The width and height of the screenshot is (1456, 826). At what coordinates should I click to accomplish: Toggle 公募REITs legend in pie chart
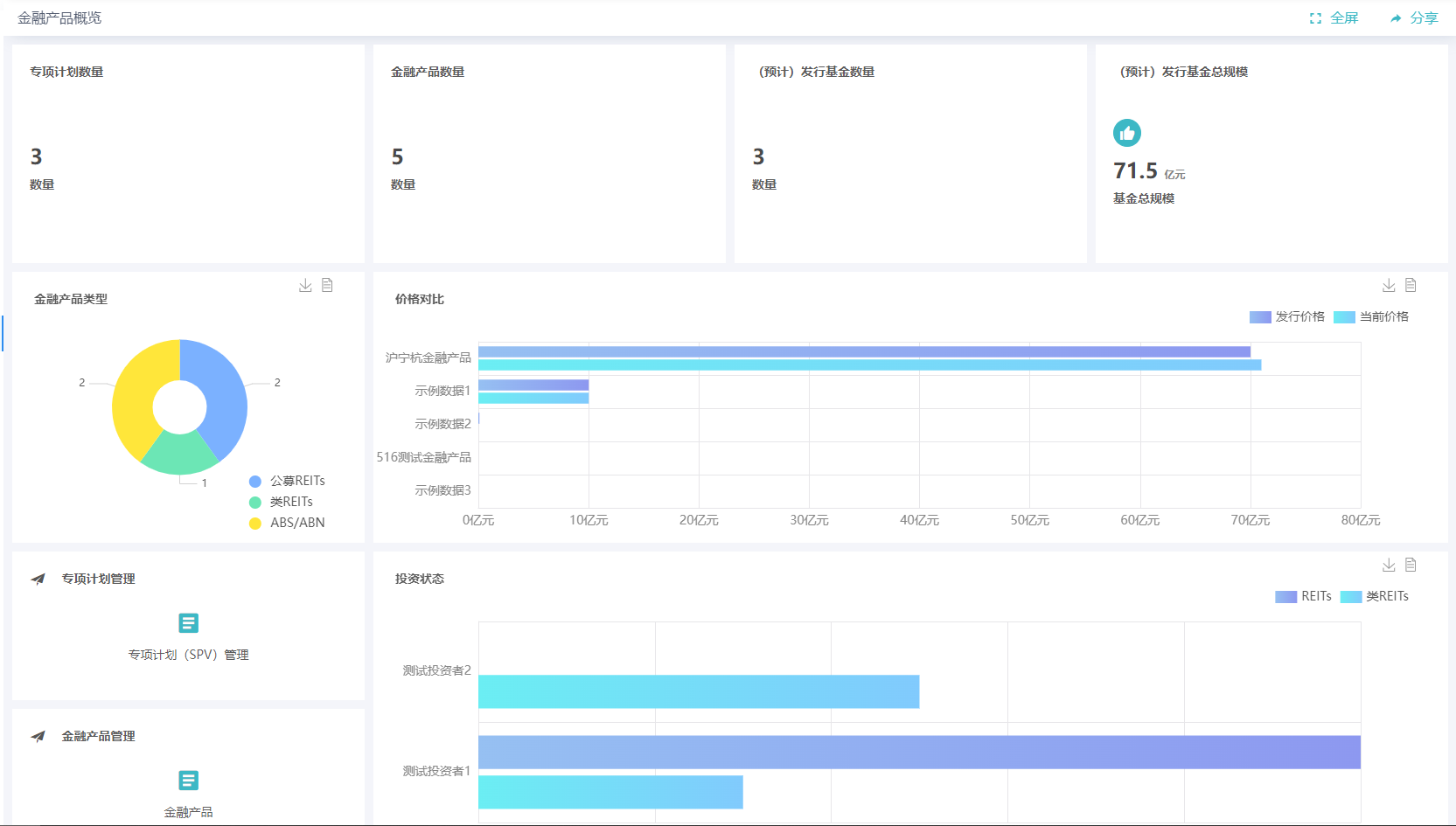(x=287, y=481)
